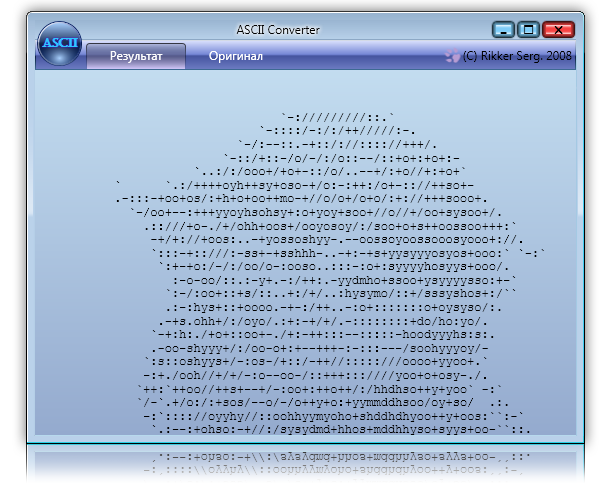
Task: Click the first line of the ASCII art
Action: 338,116
